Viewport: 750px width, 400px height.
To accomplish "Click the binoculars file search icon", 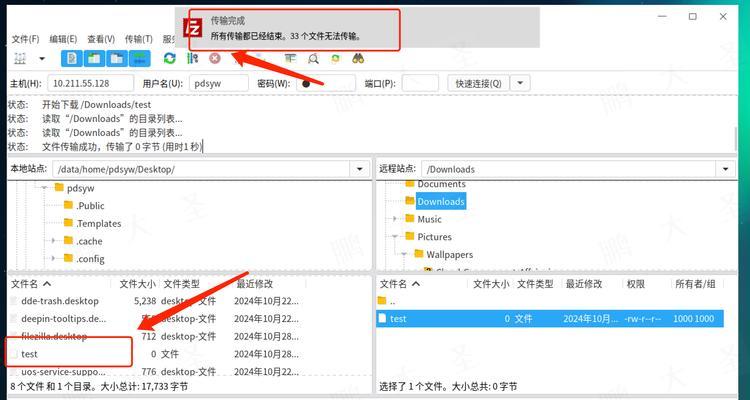I will [x=358, y=58].
